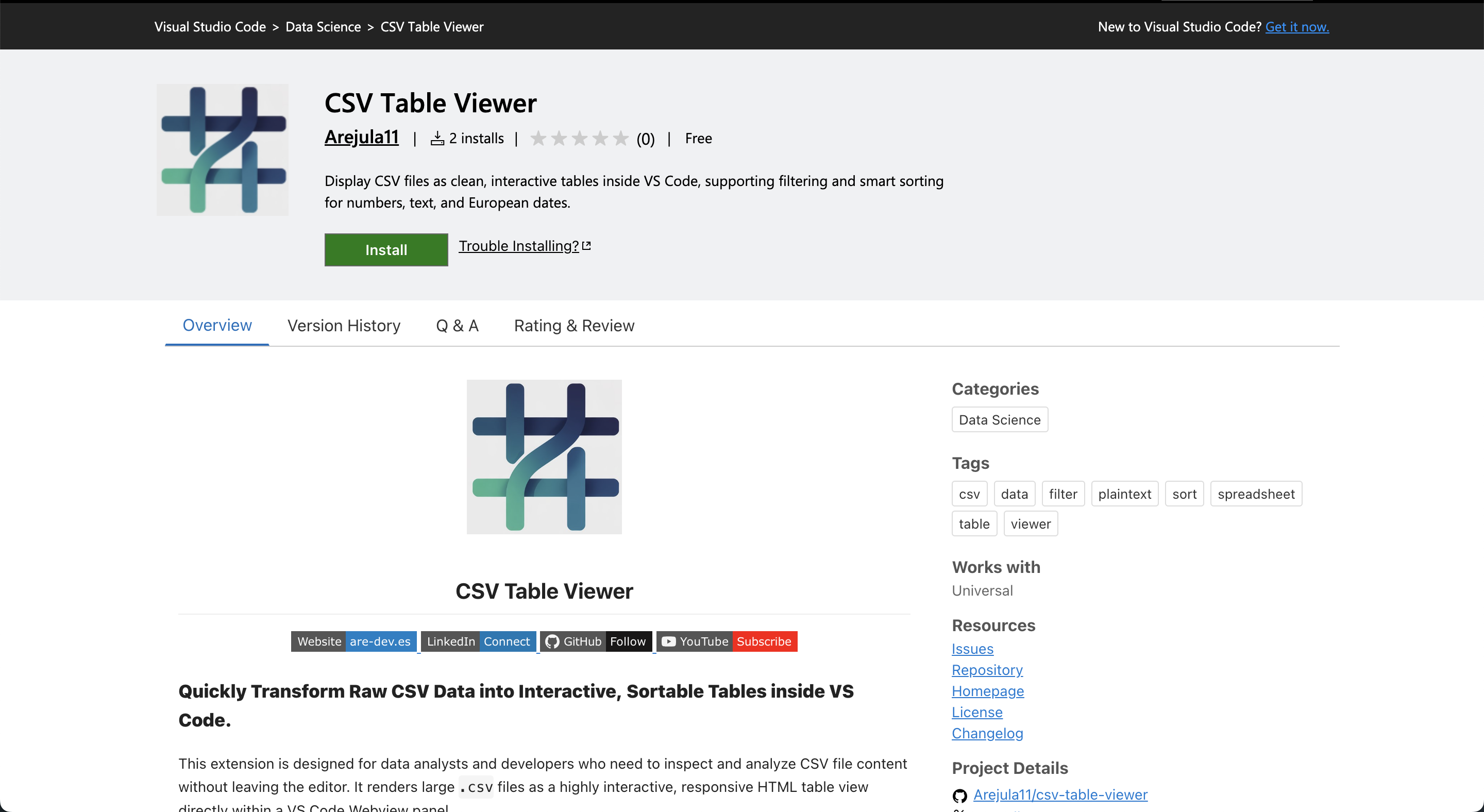
Task: Open the Changelog link
Action: point(987,733)
